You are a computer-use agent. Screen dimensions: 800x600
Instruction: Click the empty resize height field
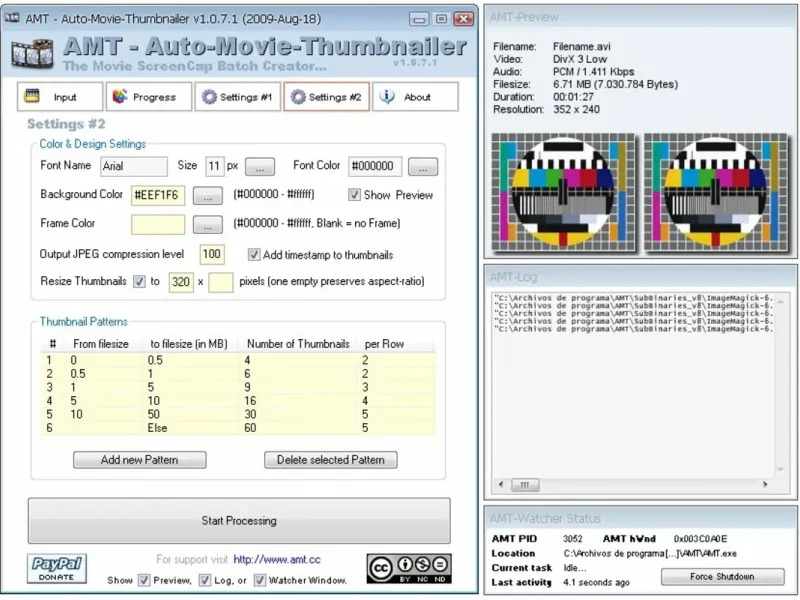[221, 282]
